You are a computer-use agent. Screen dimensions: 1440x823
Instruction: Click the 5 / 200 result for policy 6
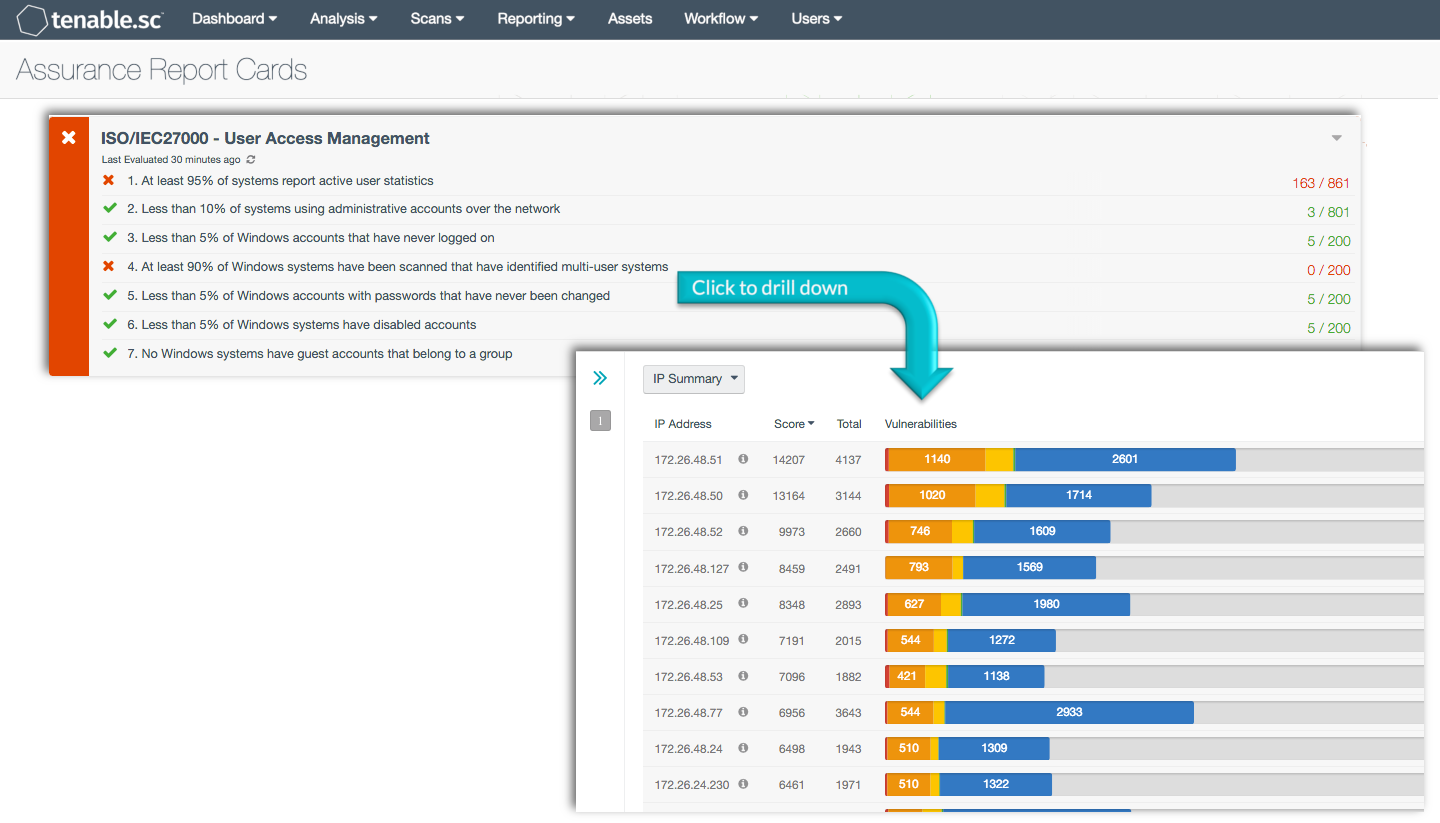[x=1328, y=328]
